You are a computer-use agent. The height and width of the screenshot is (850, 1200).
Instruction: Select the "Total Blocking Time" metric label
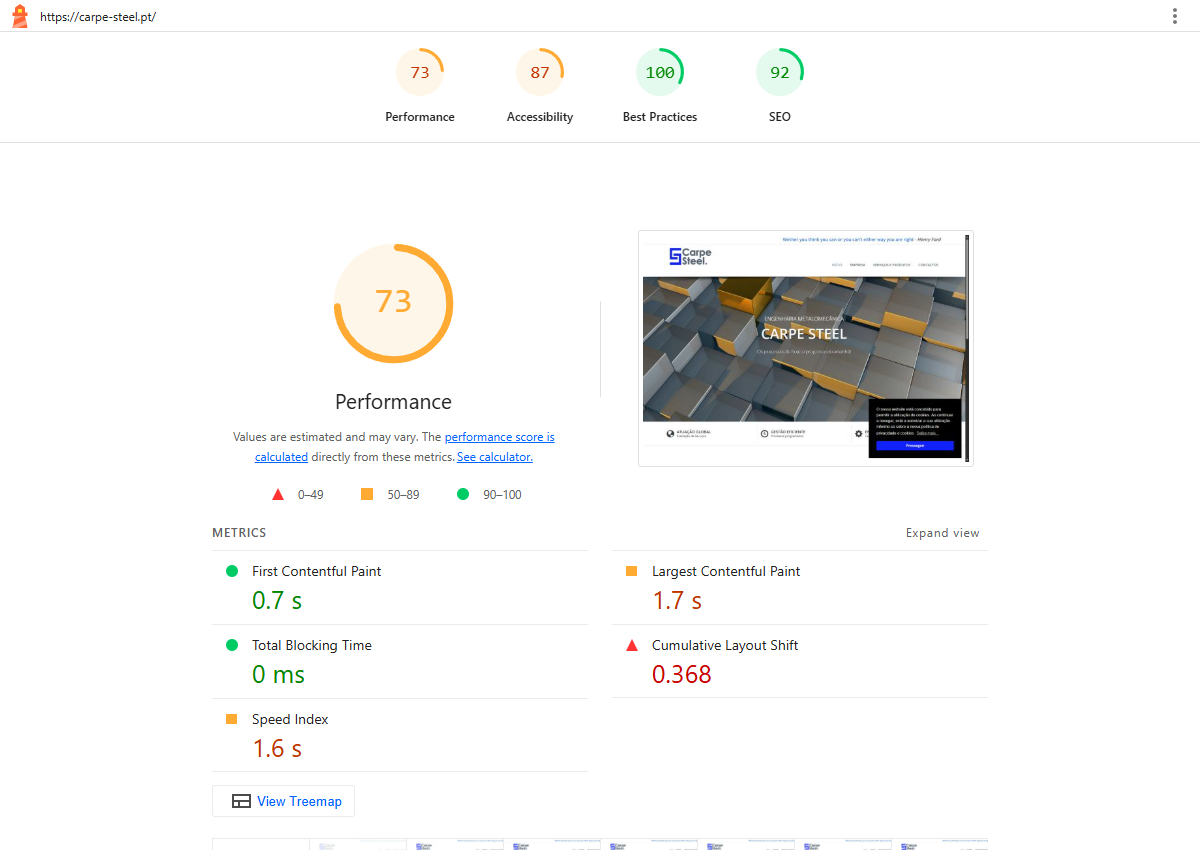[312, 645]
